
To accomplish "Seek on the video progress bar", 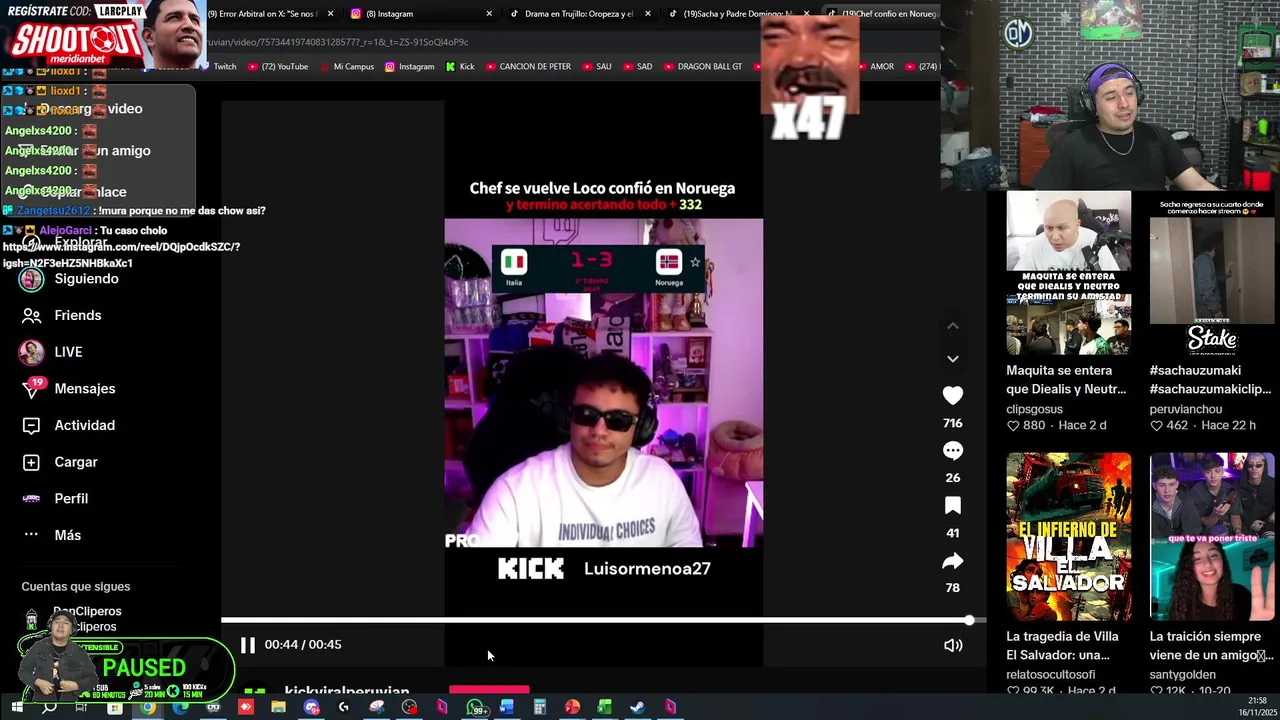I will click(598, 621).
